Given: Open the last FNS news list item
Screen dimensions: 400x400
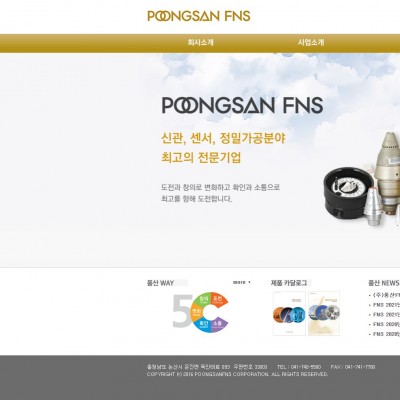Looking at the screenshot, I should [385, 334].
